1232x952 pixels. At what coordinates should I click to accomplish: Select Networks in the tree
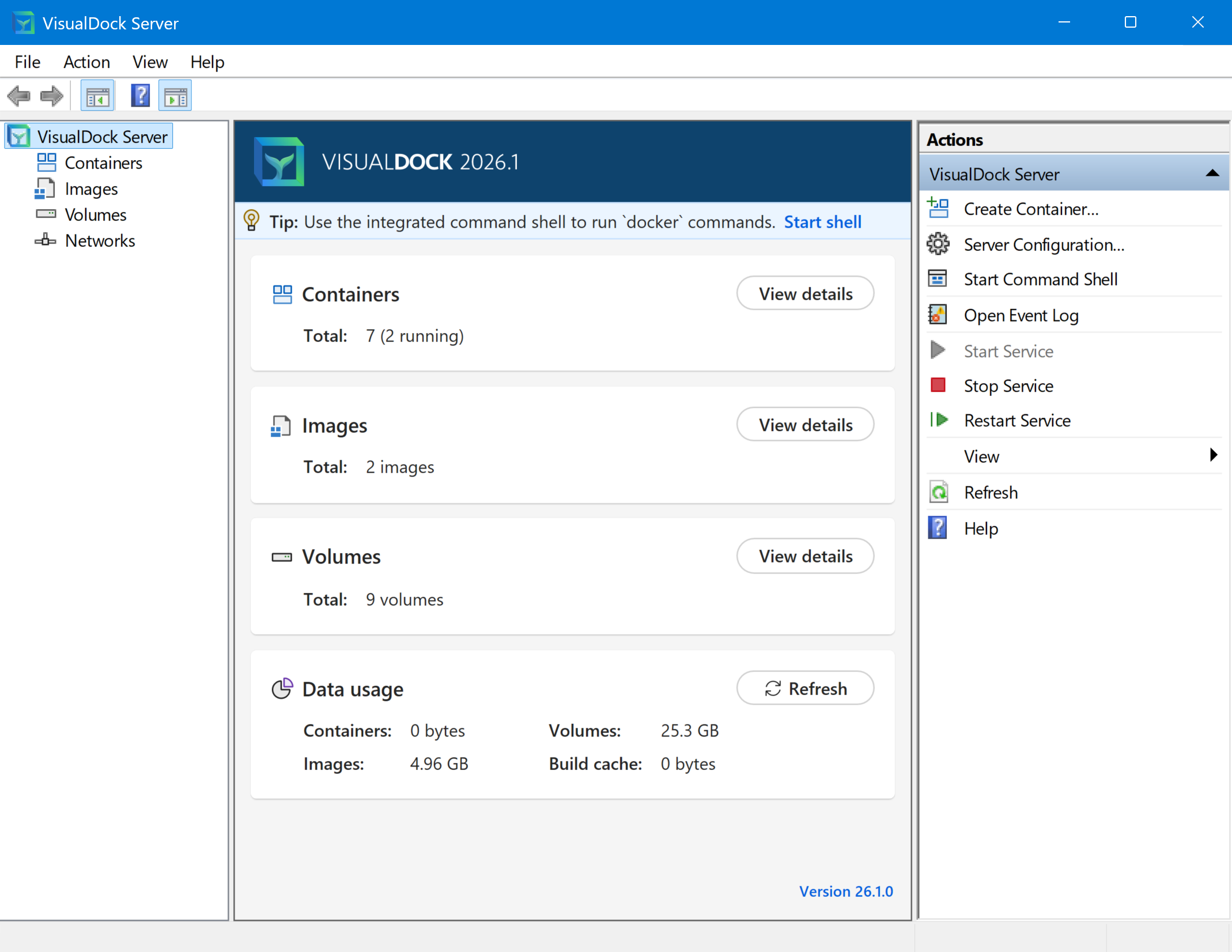100,241
